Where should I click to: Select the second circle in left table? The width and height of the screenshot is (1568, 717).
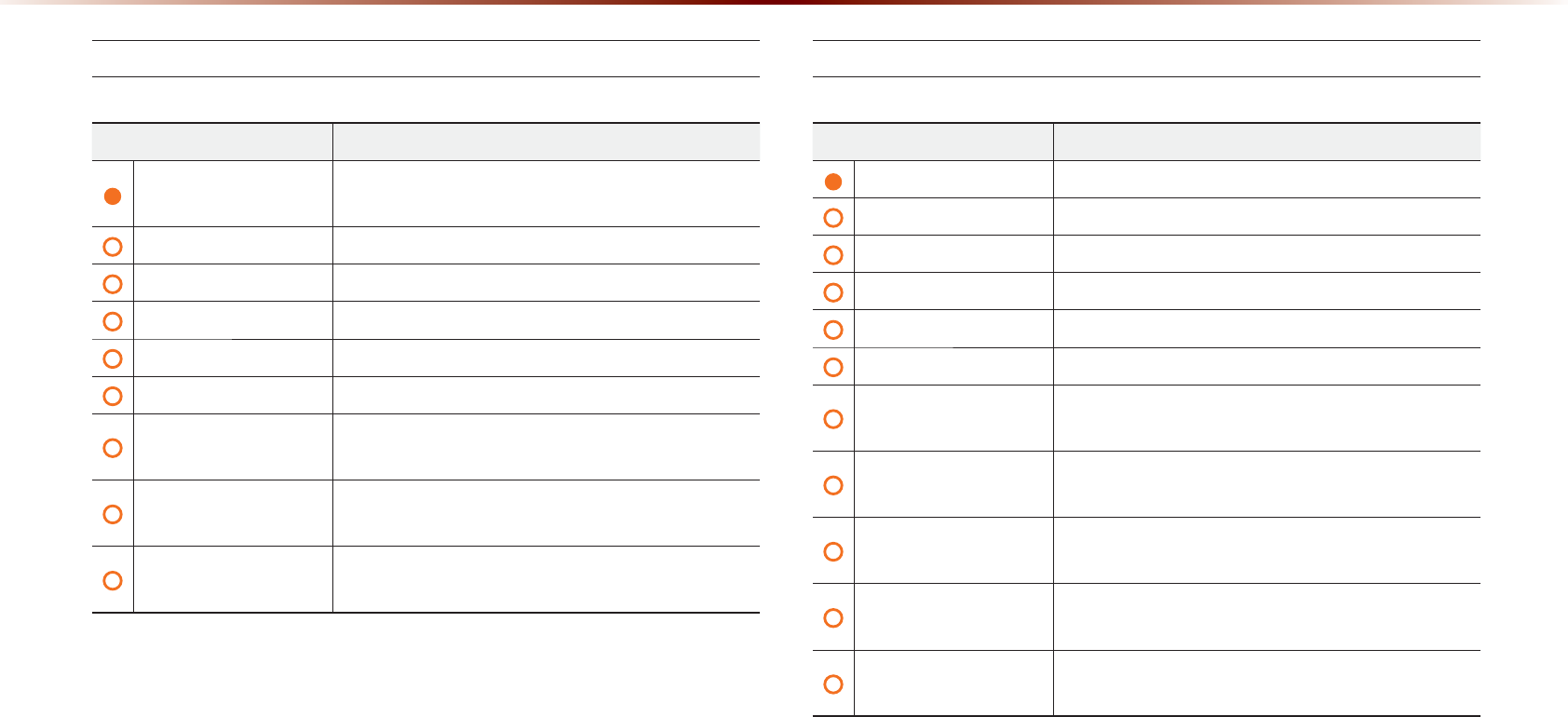tap(113, 247)
